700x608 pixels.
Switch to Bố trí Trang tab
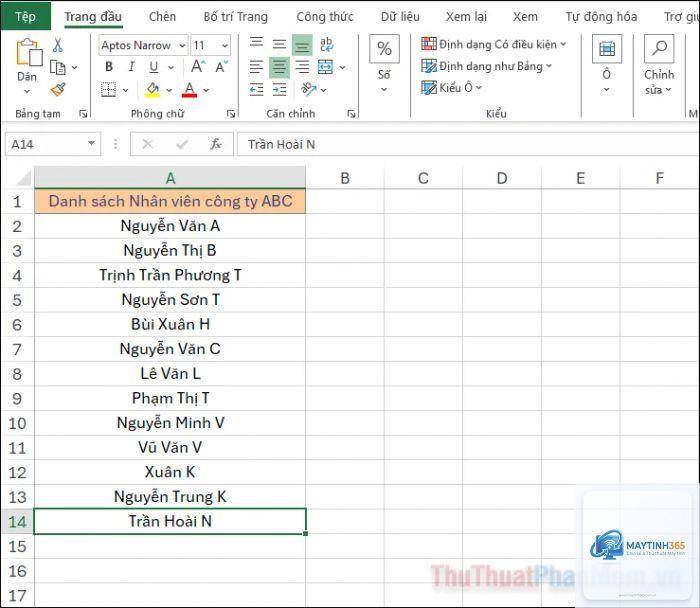pyautogui.click(x=236, y=17)
